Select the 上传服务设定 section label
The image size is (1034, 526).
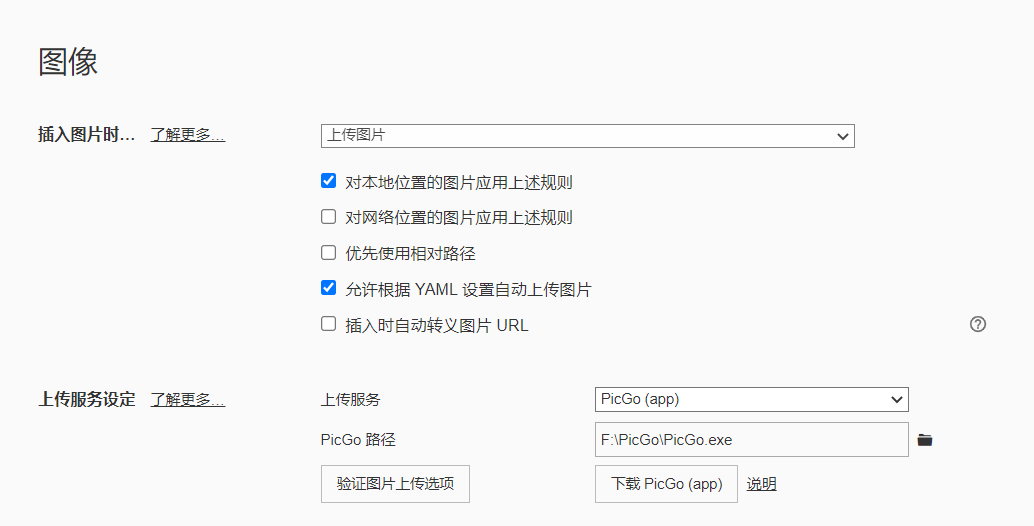pos(86,400)
